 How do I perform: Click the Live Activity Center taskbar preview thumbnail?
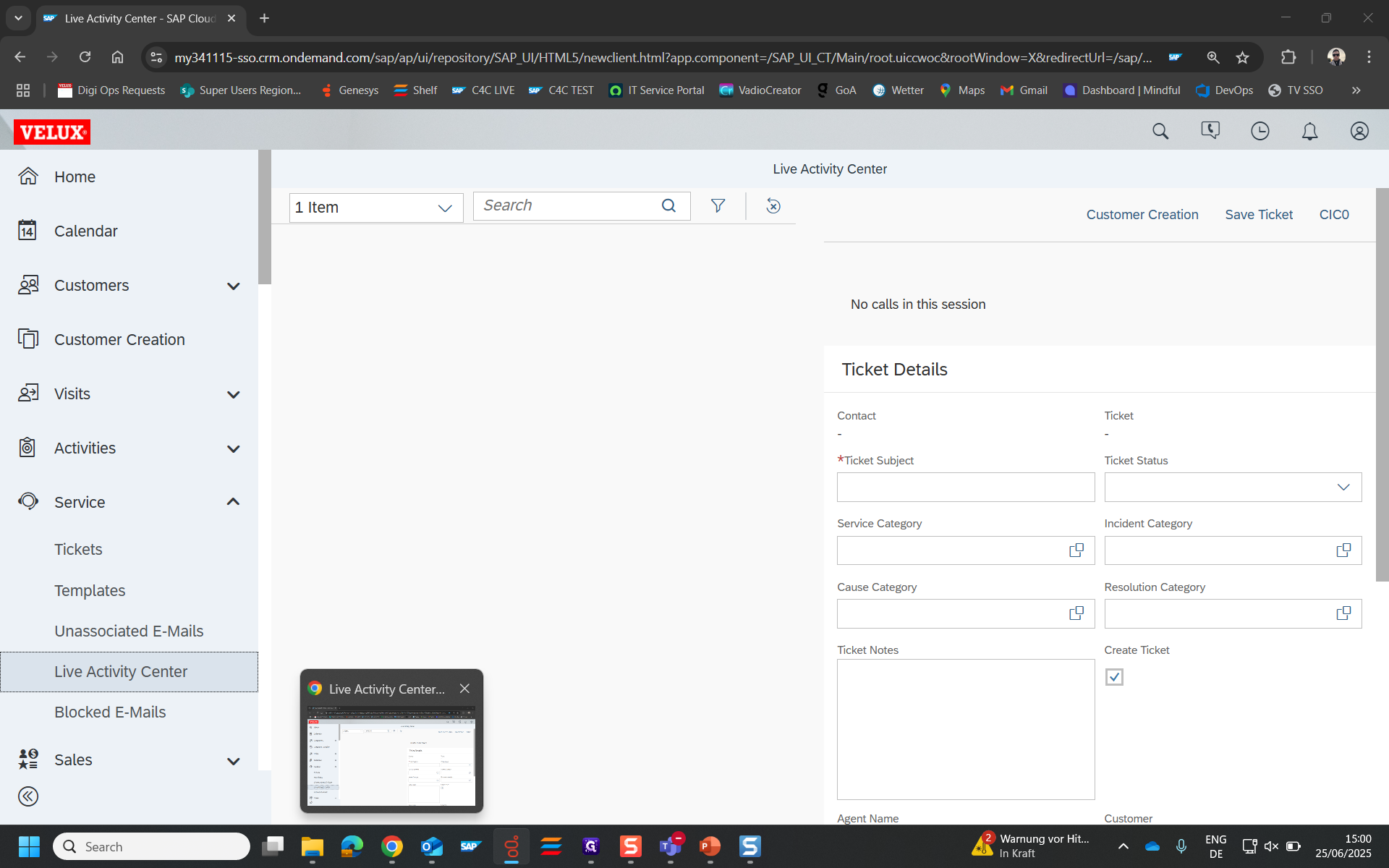pyautogui.click(x=391, y=756)
